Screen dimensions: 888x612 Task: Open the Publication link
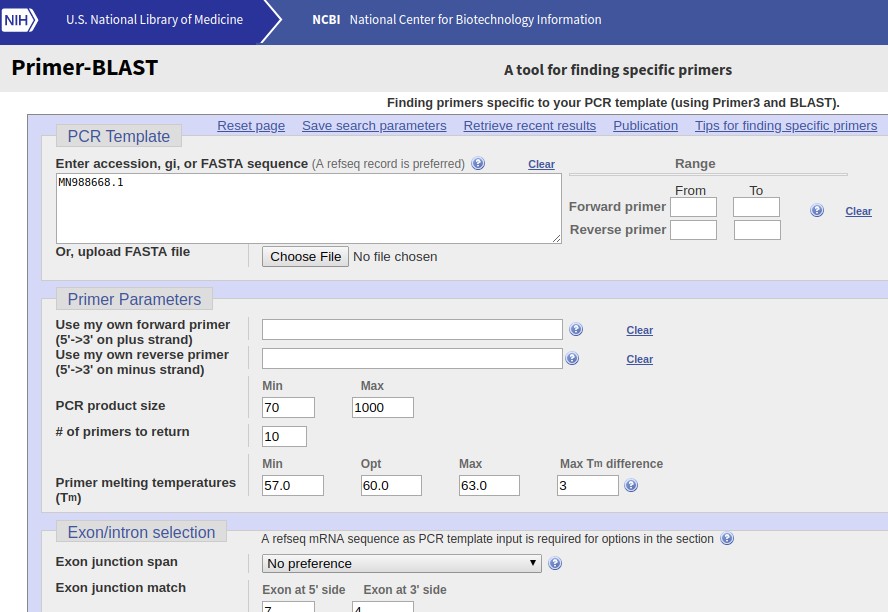point(646,126)
